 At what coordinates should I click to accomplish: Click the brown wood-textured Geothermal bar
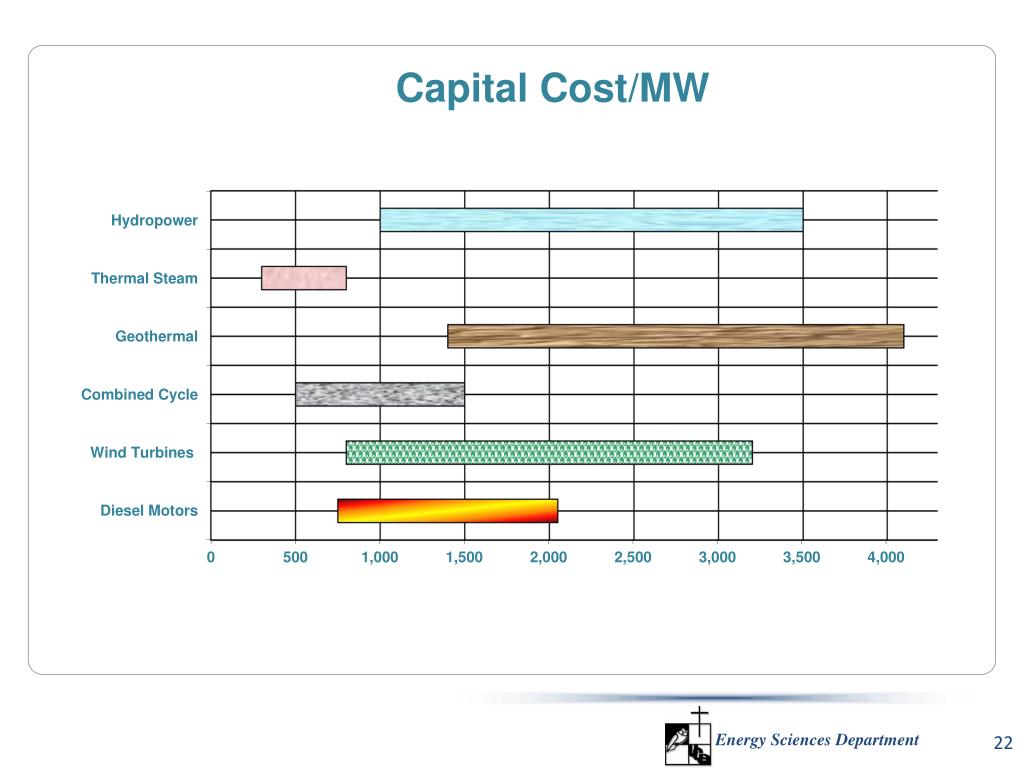675,336
